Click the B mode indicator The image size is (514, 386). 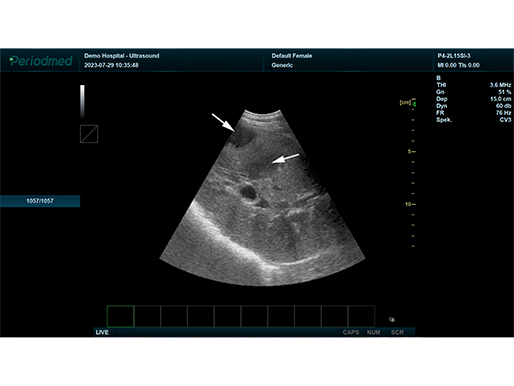438,78
